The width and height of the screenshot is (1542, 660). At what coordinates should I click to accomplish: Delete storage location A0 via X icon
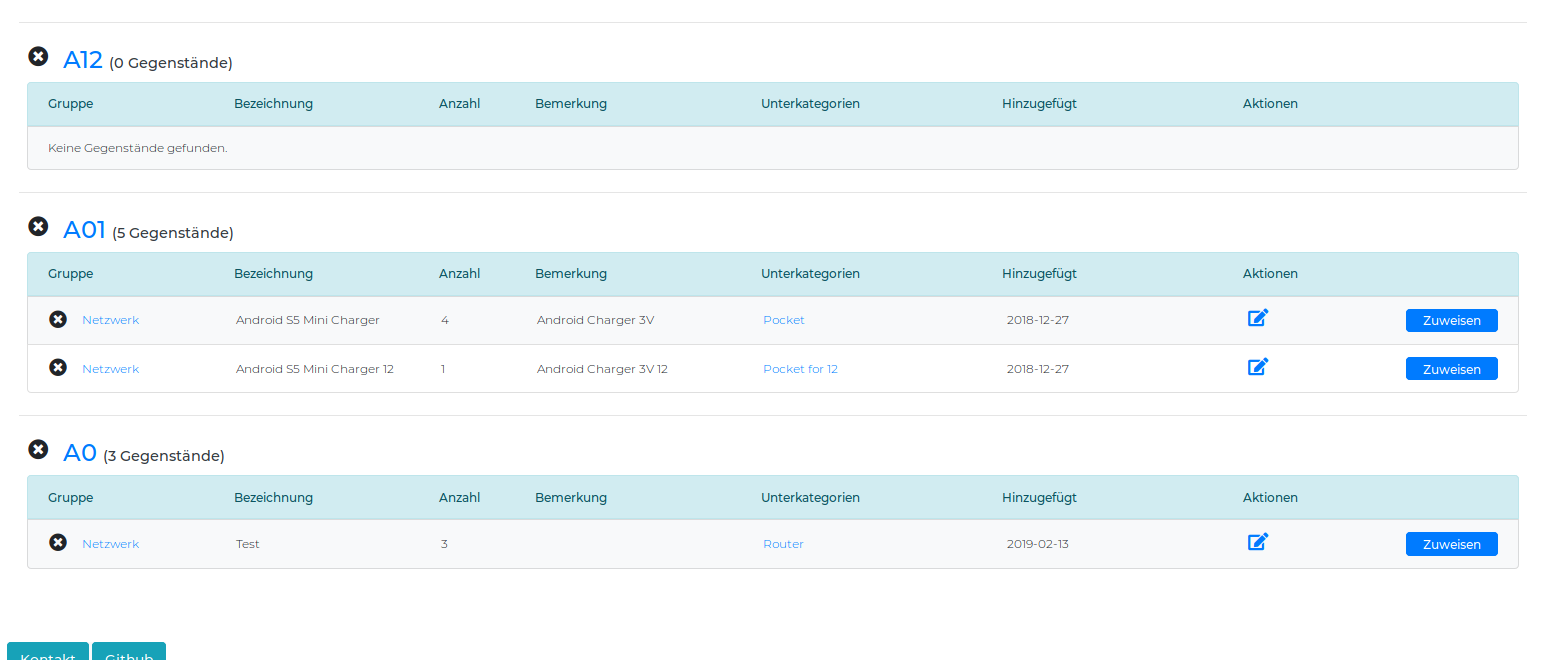(38, 450)
